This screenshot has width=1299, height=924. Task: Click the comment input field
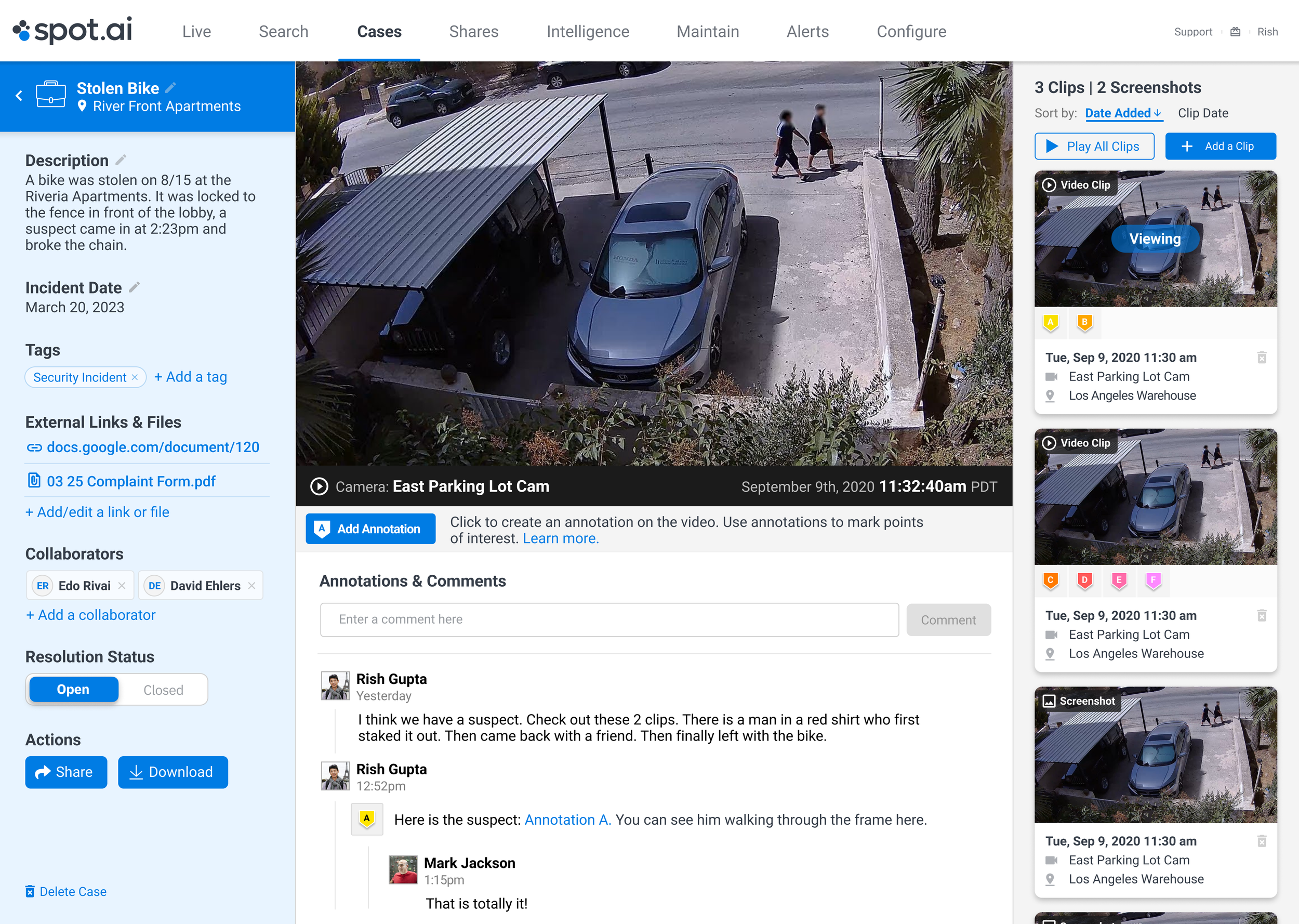pyautogui.click(x=608, y=619)
